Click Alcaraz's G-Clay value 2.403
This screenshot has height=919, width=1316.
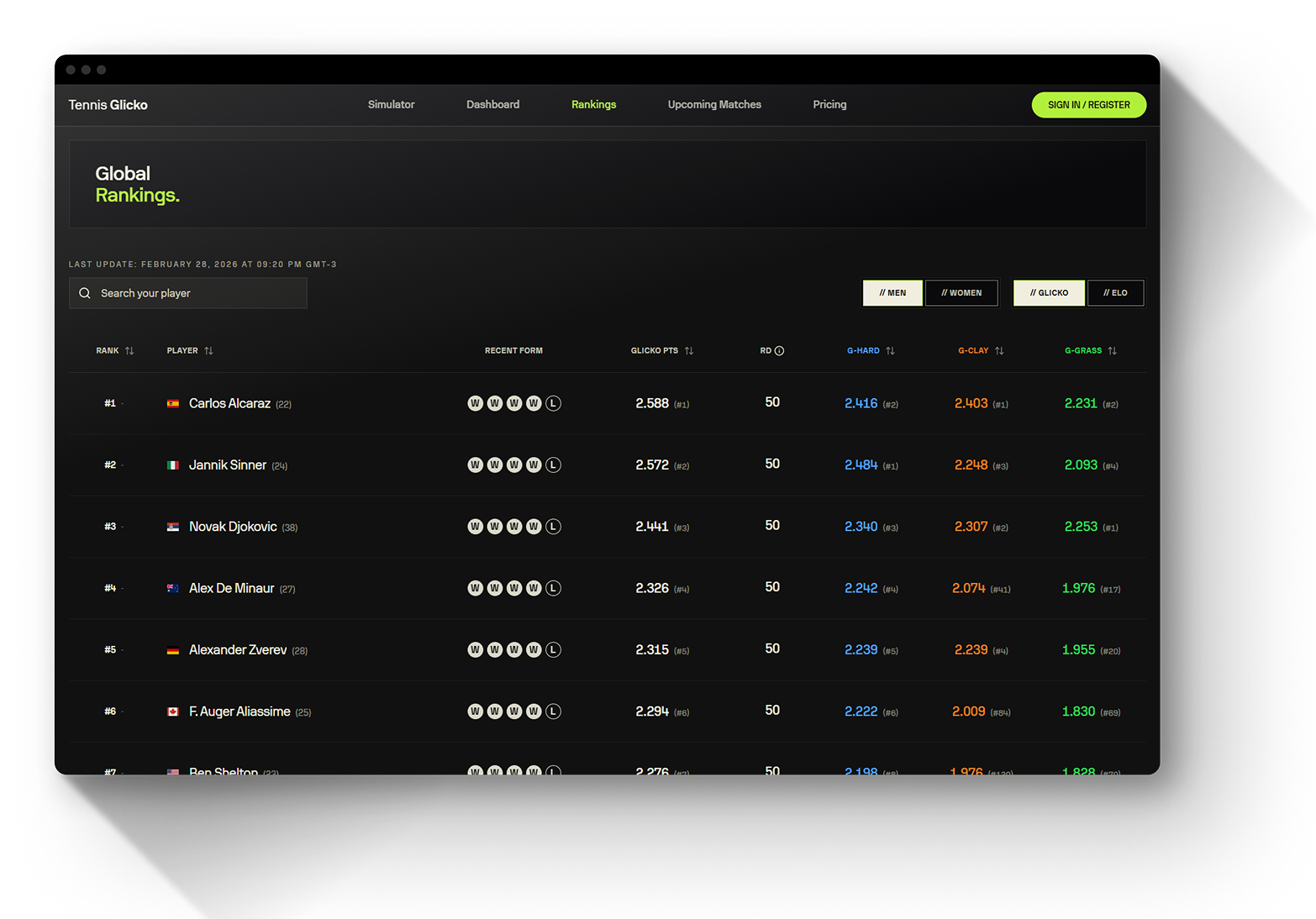coord(971,404)
